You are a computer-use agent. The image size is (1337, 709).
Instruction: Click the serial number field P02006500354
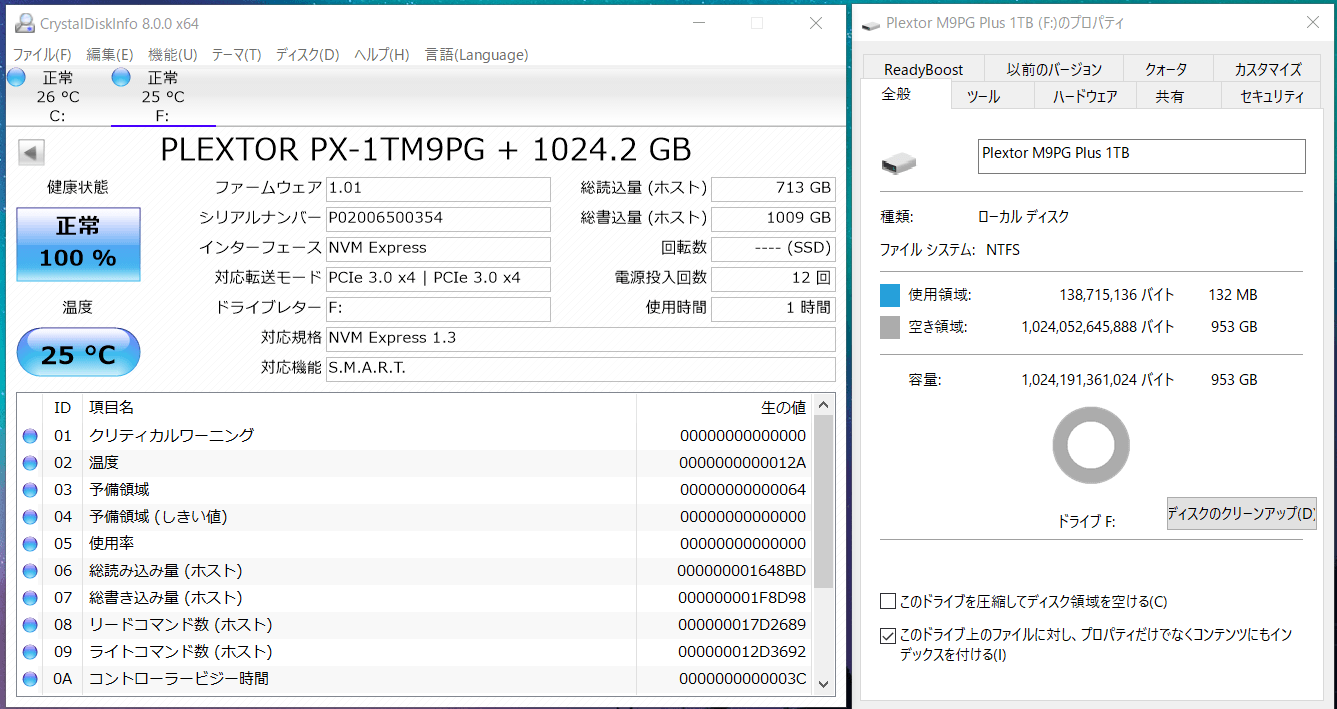click(x=438, y=218)
